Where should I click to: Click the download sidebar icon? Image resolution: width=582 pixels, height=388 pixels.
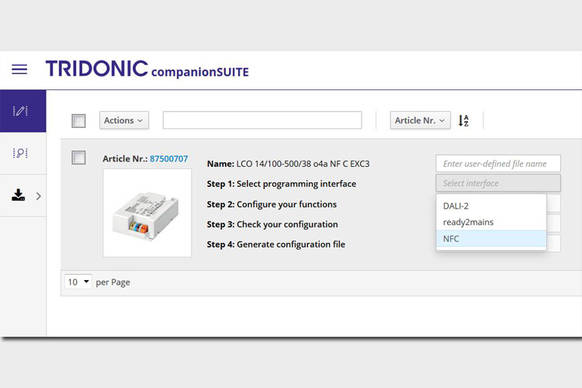[18, 195]
